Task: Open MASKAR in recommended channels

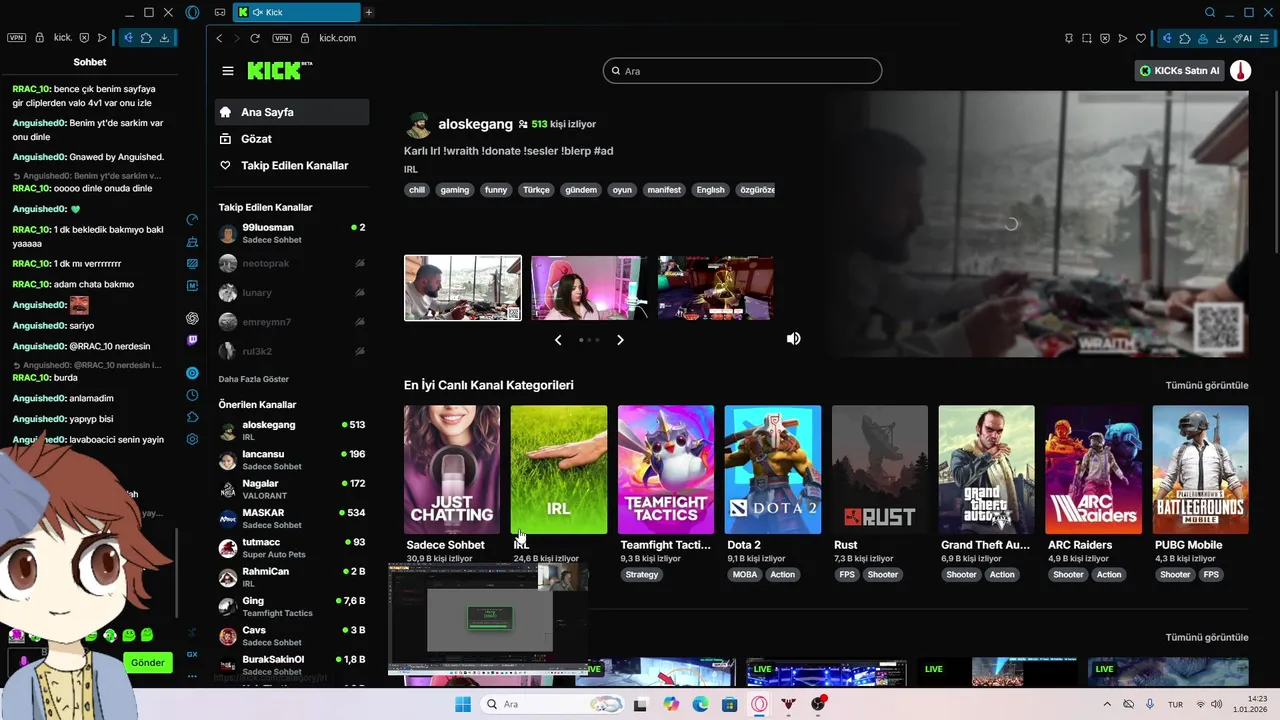Action: pyautogui.click(x=292, y=519)
